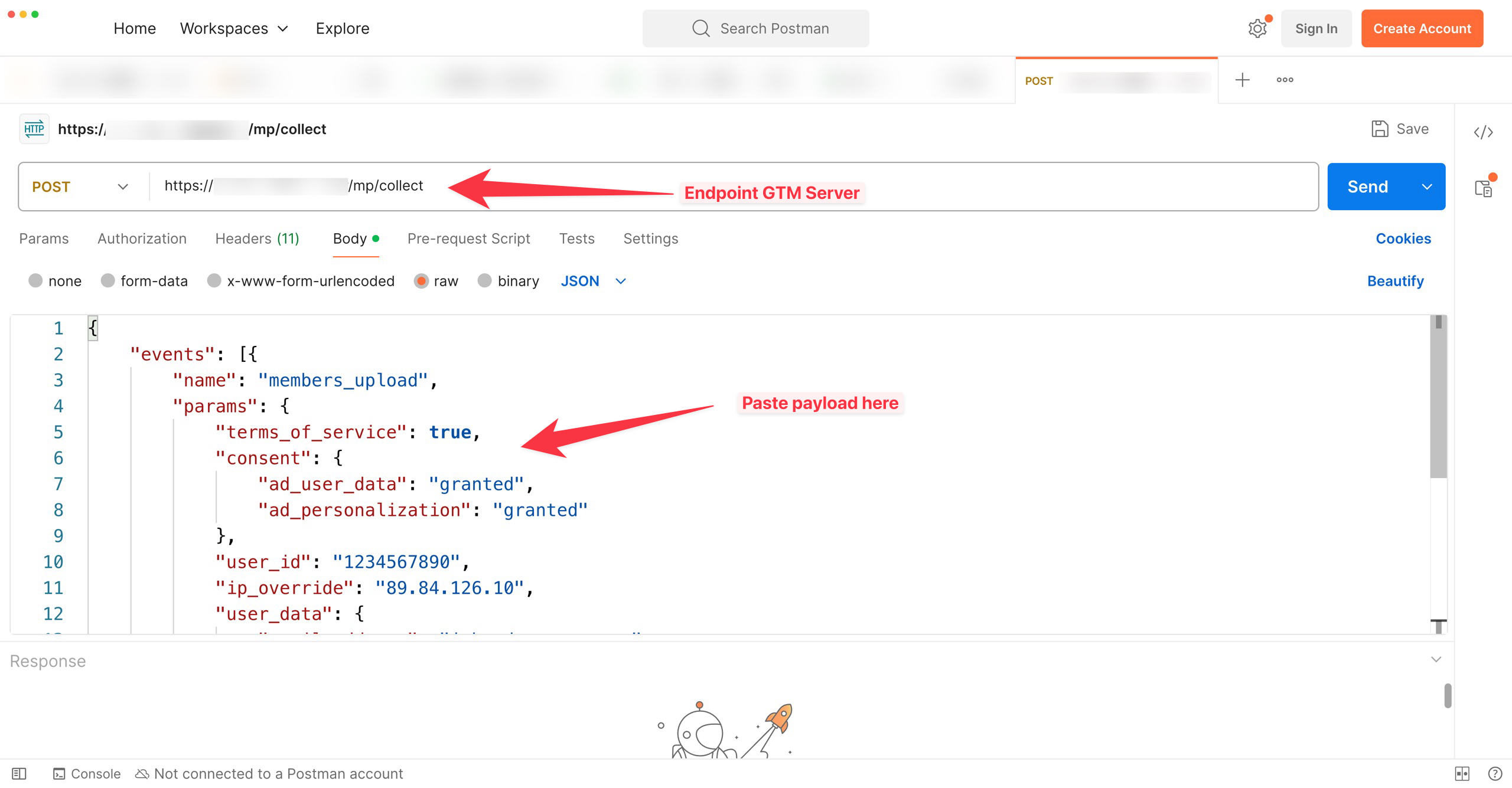Open a new request tab with plus icon
Viewport: 1512px width, 788px height.
coord(1243,80)
